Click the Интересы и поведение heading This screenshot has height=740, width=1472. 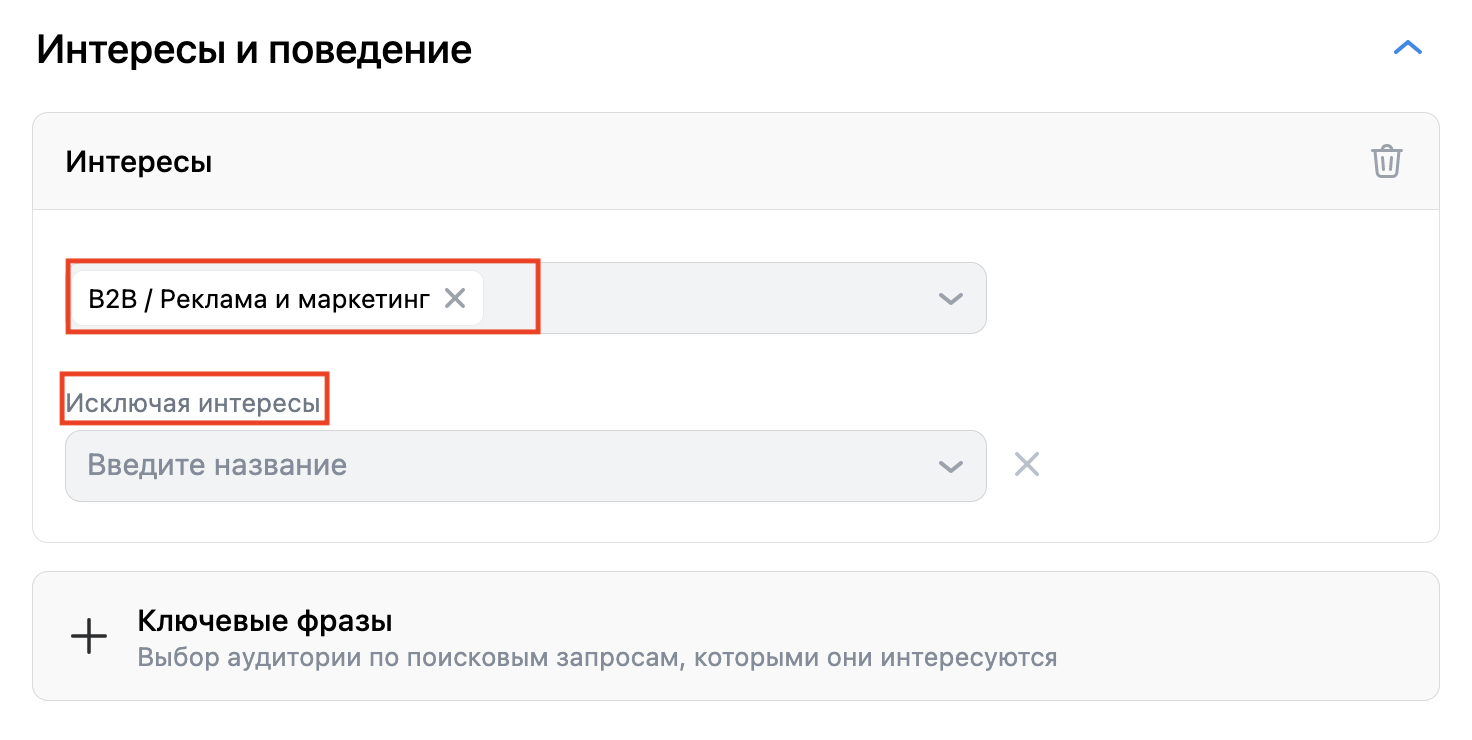254,49
